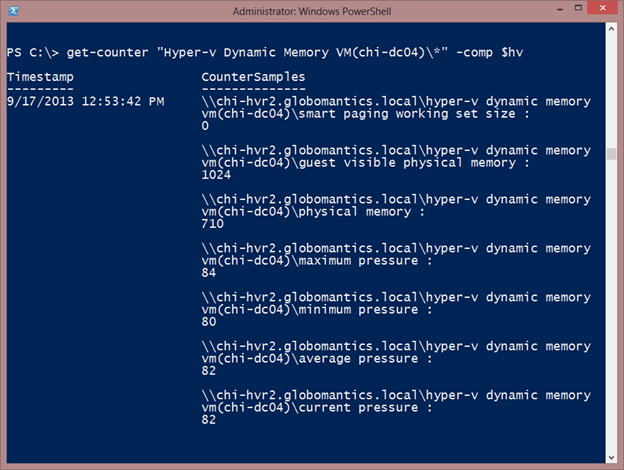Viewport: 624px width, 470px height.
Task: Click the empty scrollbar track below thumb
Action: 611,306
